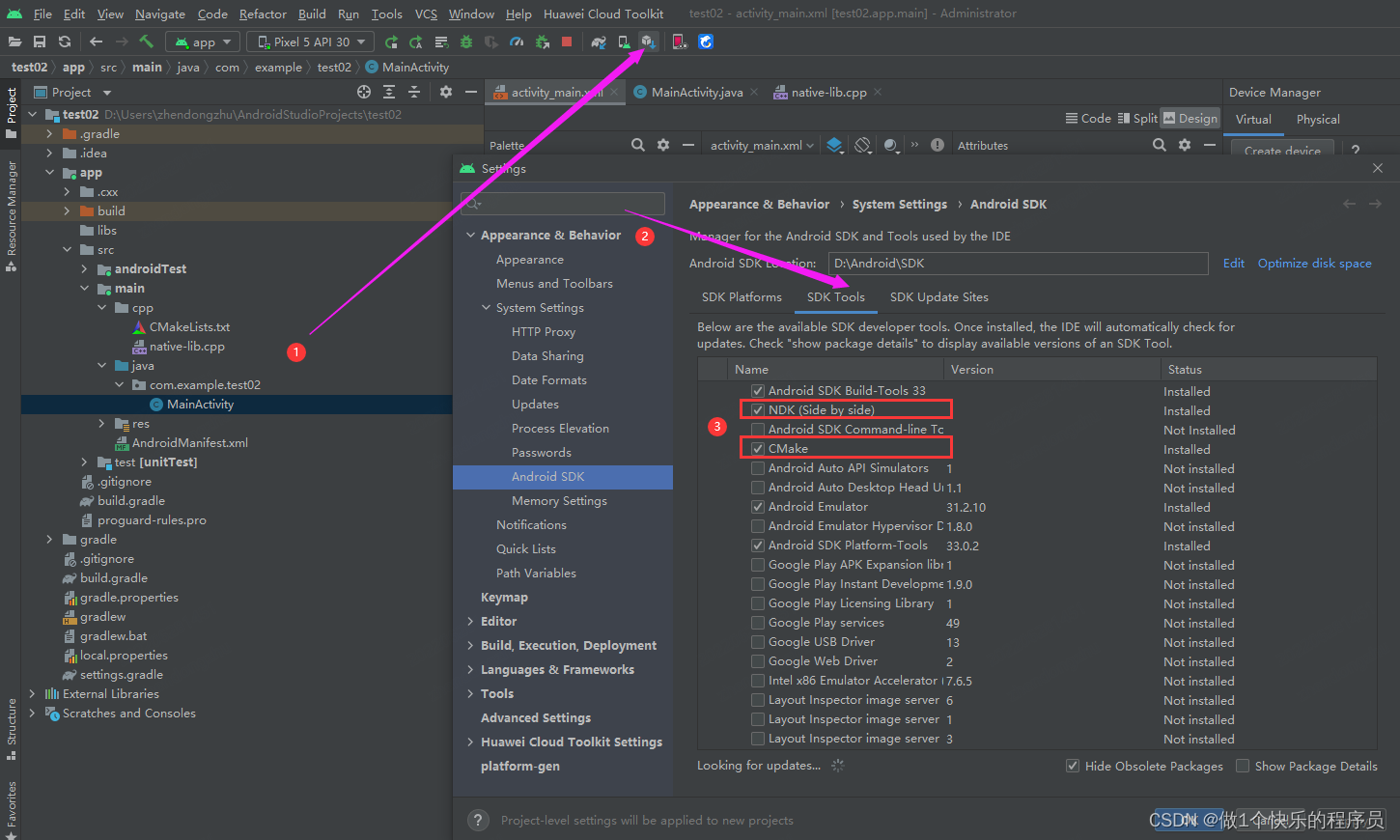Viewport: 1400px width, 840px height.
Task: Switch to Split view button
Action: (1137, 118)
